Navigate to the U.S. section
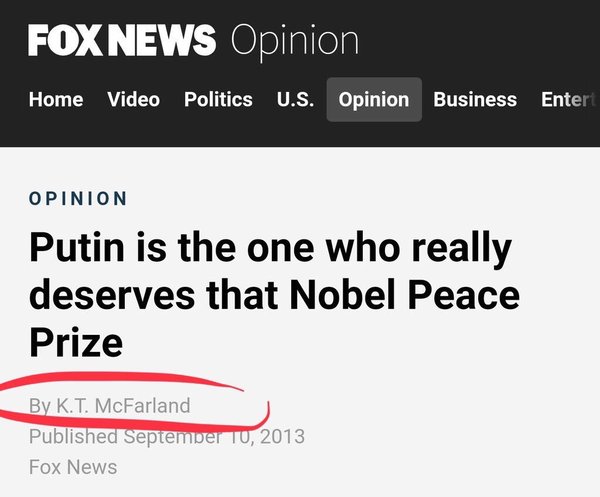The height and width of the screenshot is (497, 600). pyautogui.click(x=295, y=99)
